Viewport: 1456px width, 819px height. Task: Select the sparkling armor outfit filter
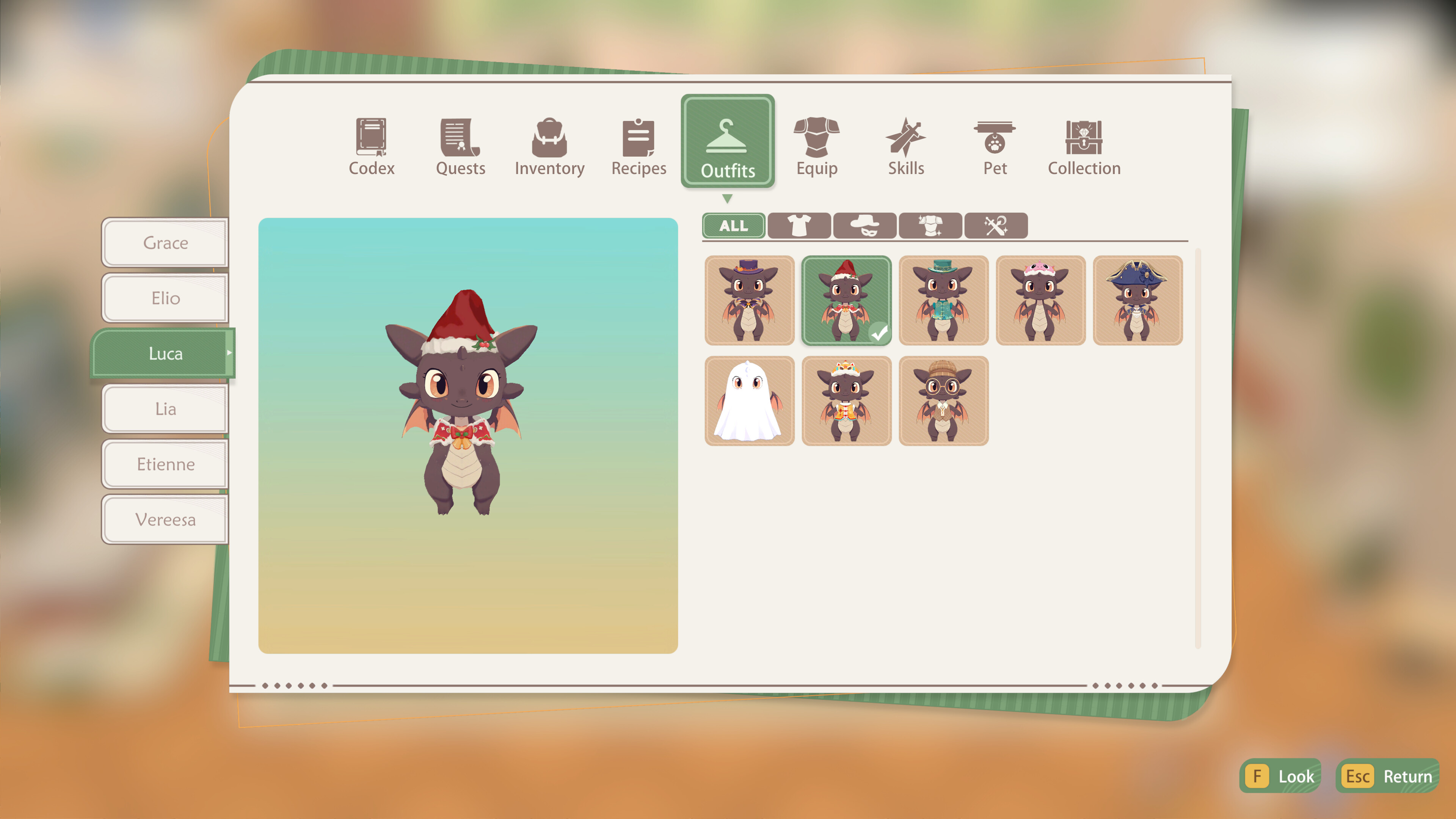tap(930, 226)
